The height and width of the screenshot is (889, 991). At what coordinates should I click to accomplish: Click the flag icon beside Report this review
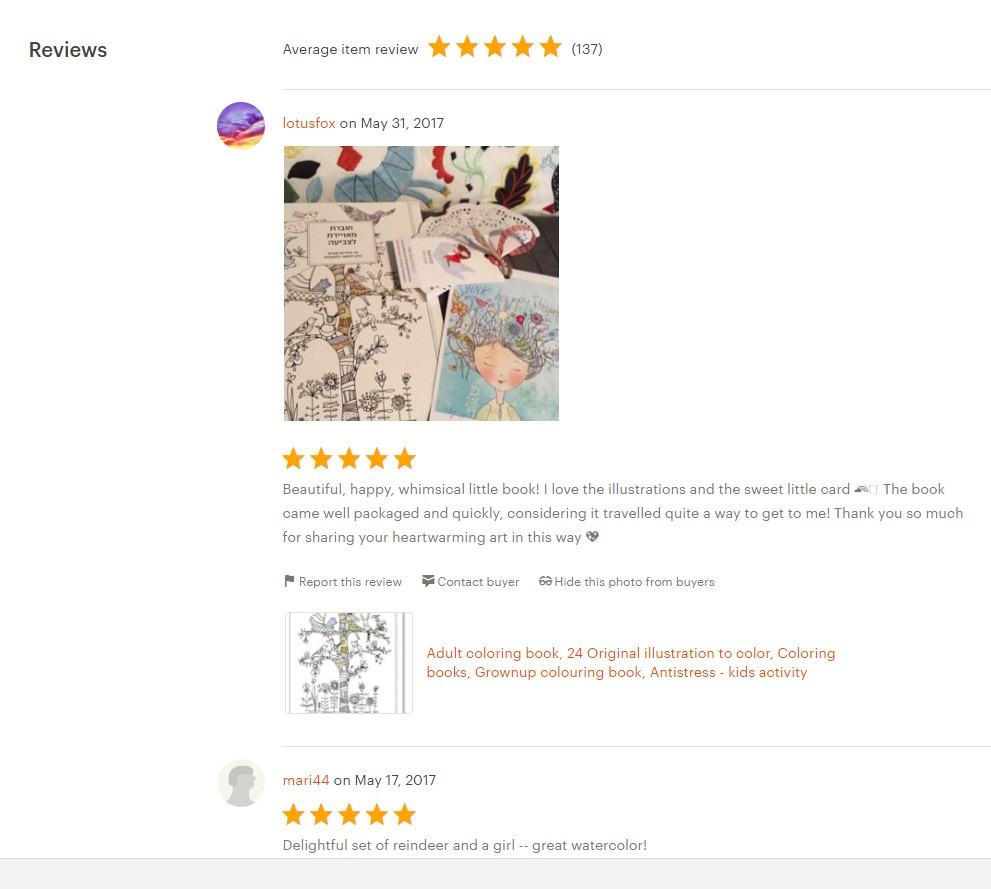pyautogui.click(x=289, y=581)
